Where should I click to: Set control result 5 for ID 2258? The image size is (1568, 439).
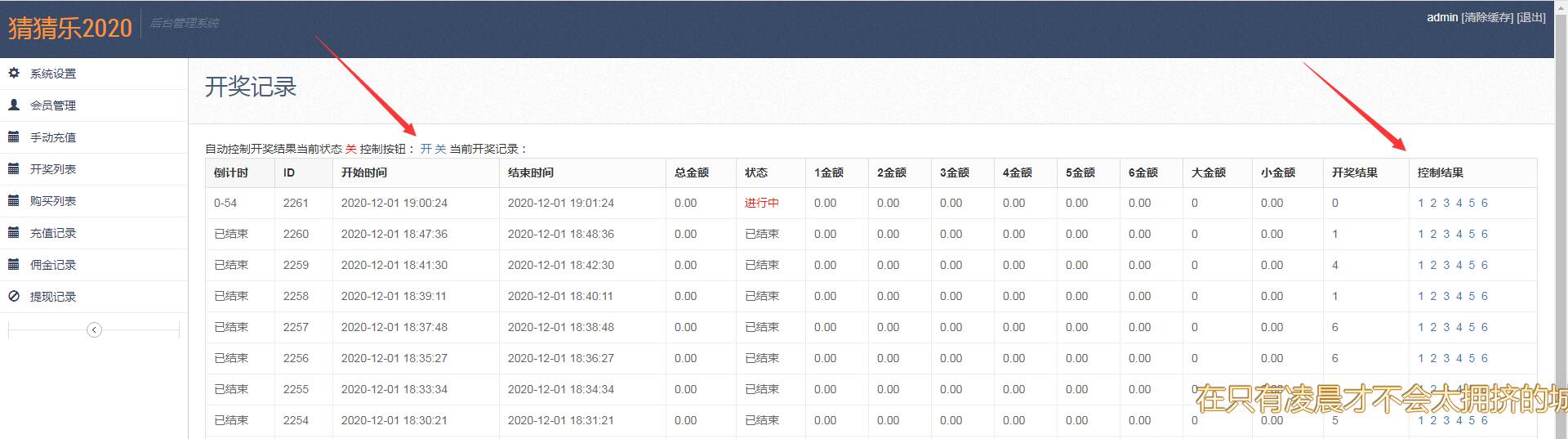tap(1472, 296)
